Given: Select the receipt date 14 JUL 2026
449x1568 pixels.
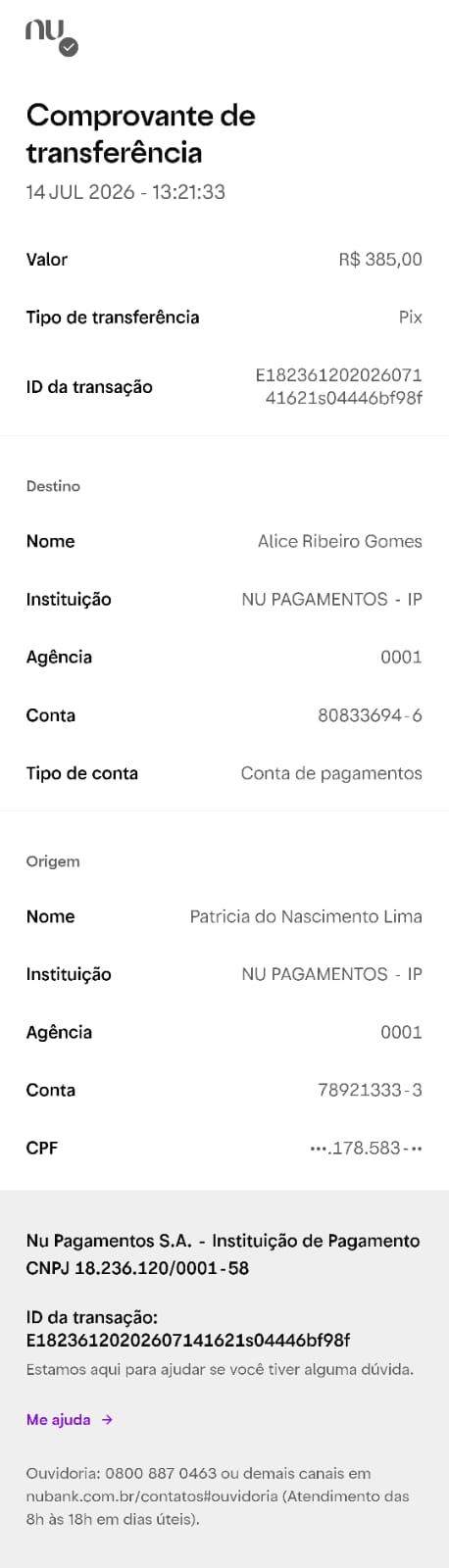Looking at the screenshot, I should [80, 192].
